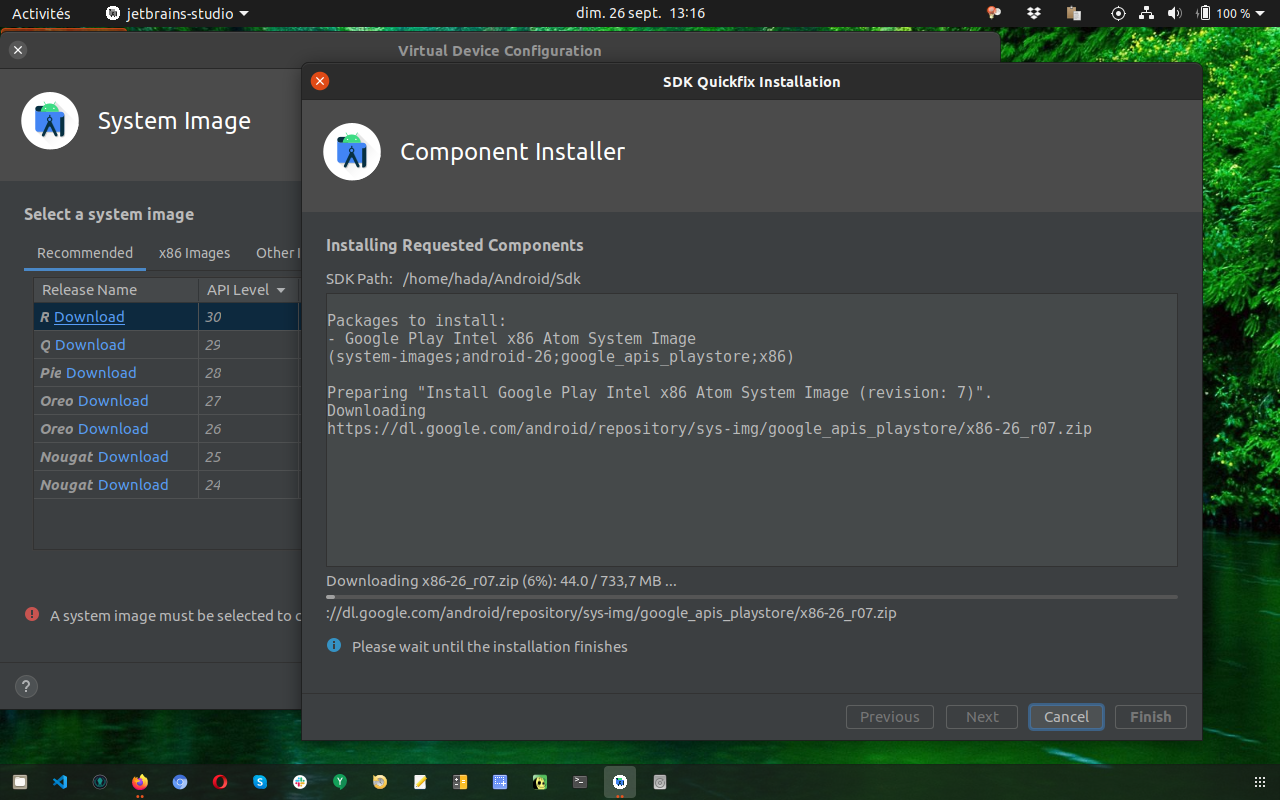Open the terminal from the dock
The width and height of the screenshot is (1280, 800).
pyautogui.click(x=580, y=782)
